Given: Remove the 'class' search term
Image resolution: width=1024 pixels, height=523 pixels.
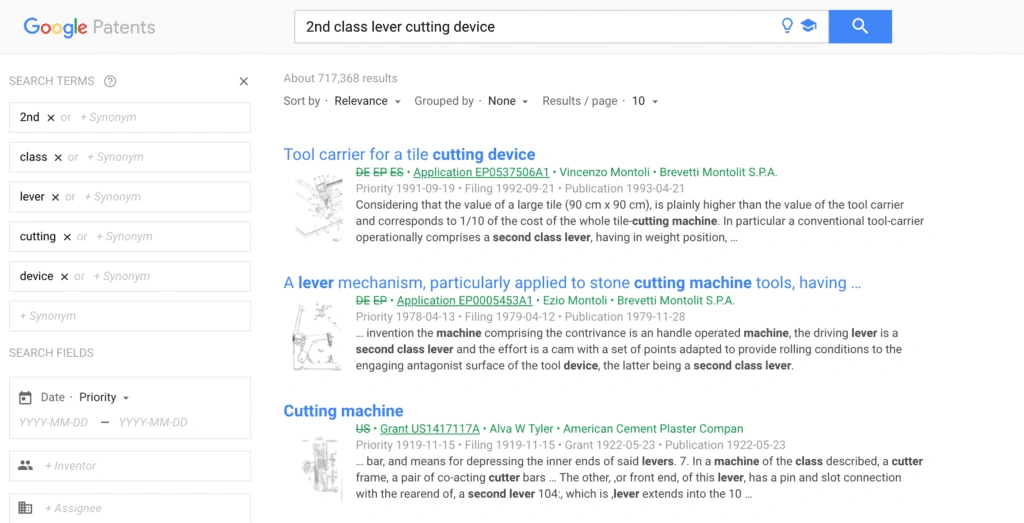Looking at the screenshot, I should [58, 157].
